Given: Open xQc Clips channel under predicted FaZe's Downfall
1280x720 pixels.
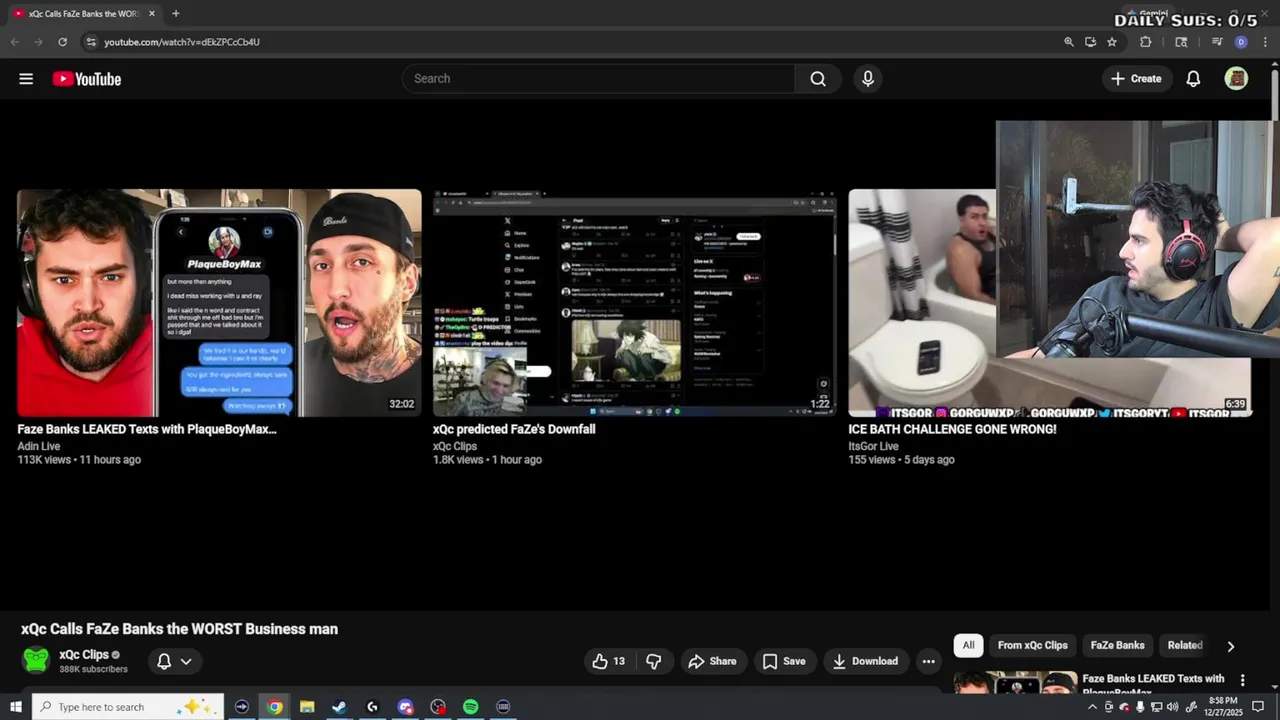Looking at the screenshot, I should tap(455, 446).
